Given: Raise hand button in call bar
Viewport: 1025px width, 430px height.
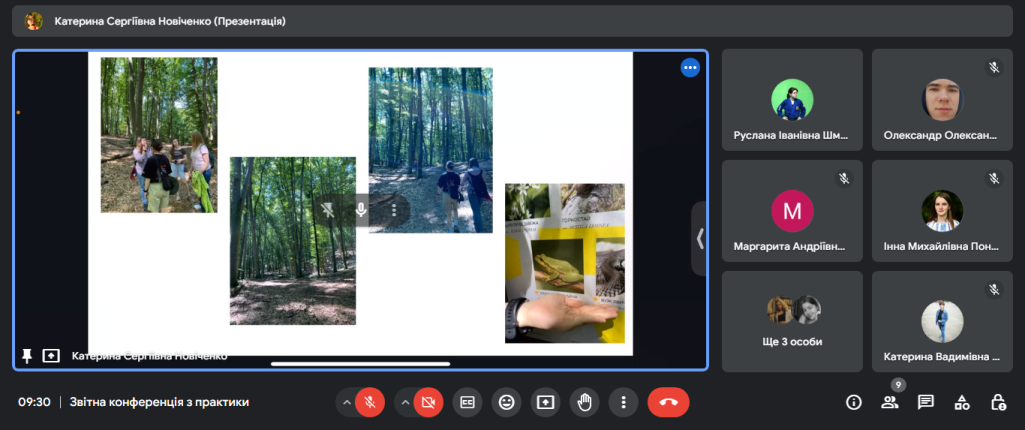Looking at the screenshot, I should (584, 403).
